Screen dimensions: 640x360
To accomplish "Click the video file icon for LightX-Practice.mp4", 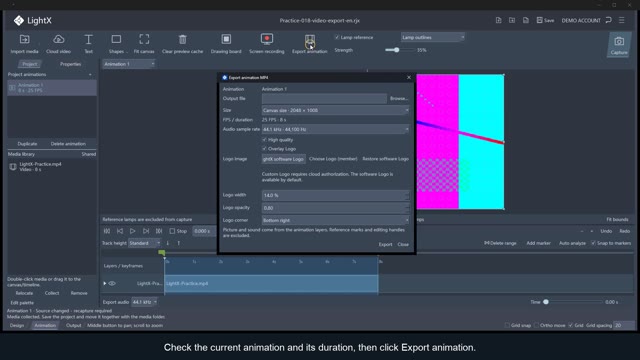I will 13,167.
